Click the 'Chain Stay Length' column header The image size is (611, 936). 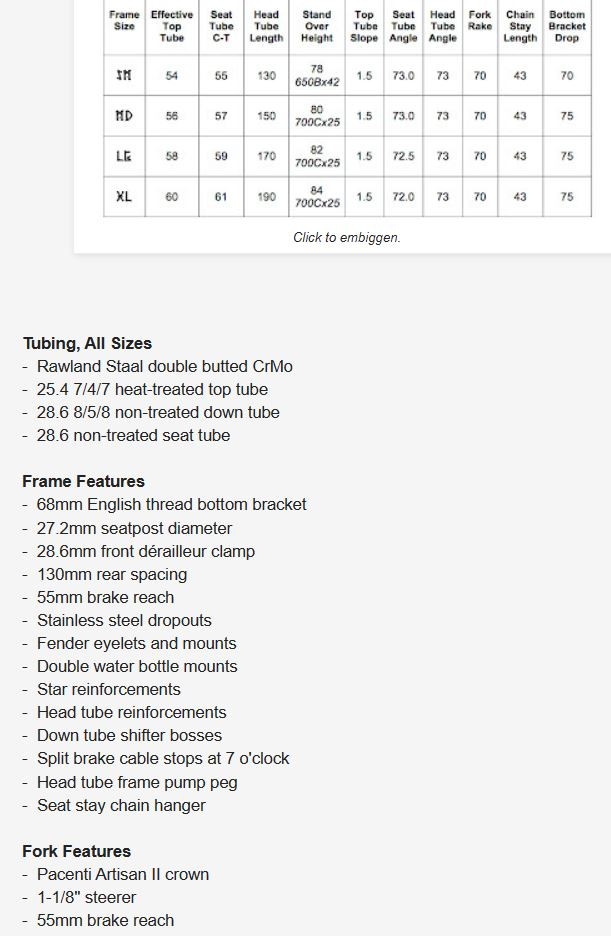pyautogui.click(x=520, y=26)
